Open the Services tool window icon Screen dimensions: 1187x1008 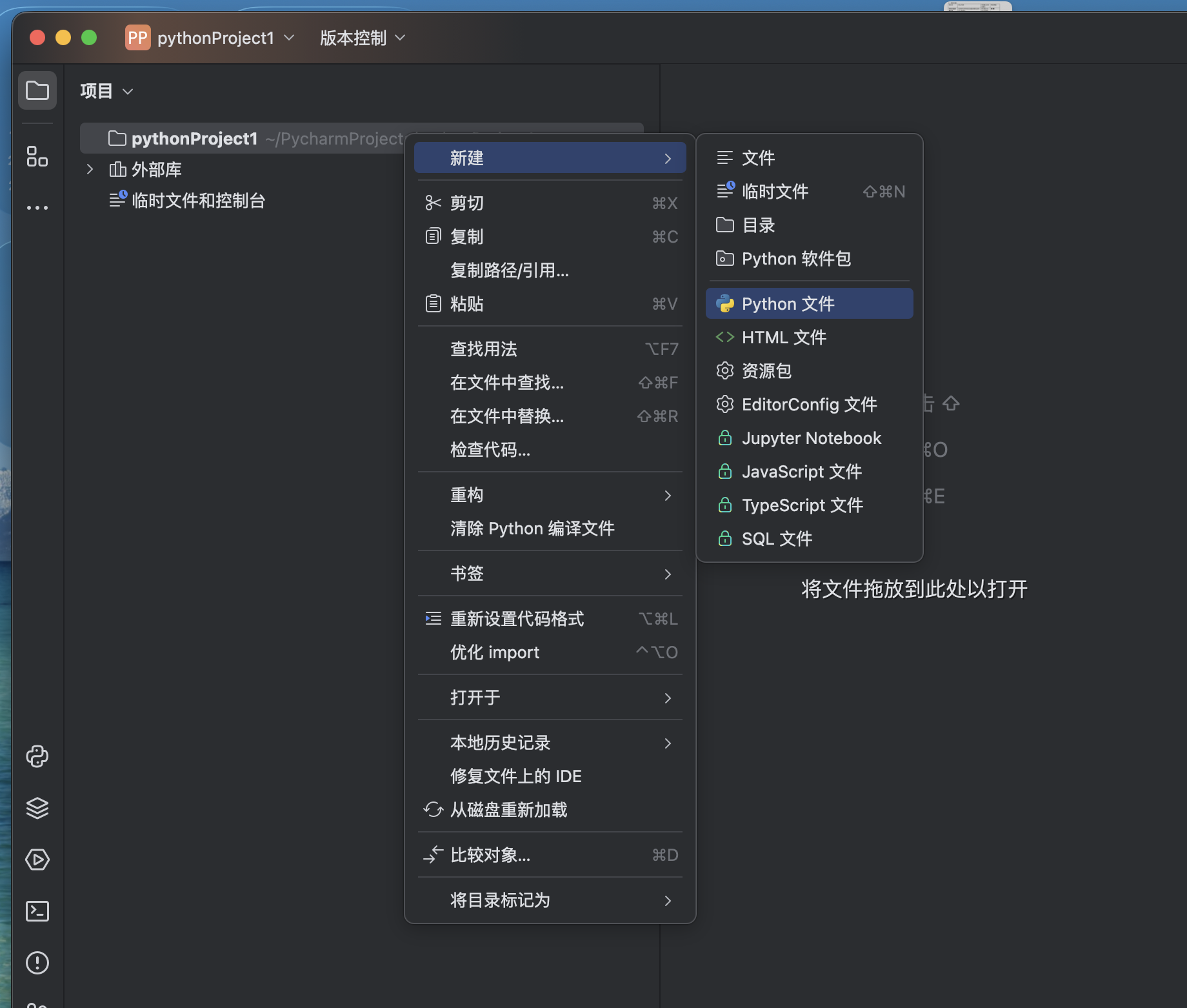pyautogui.click(x=37, y=860)
